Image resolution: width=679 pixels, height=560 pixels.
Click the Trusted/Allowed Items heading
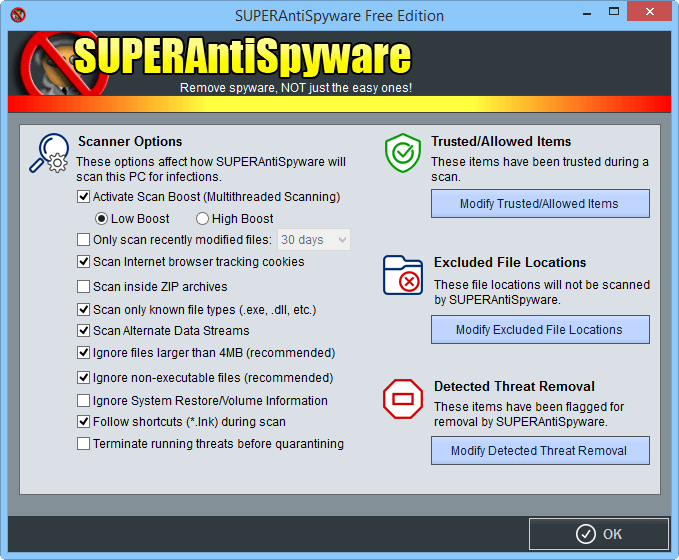(x=501, y=142)
